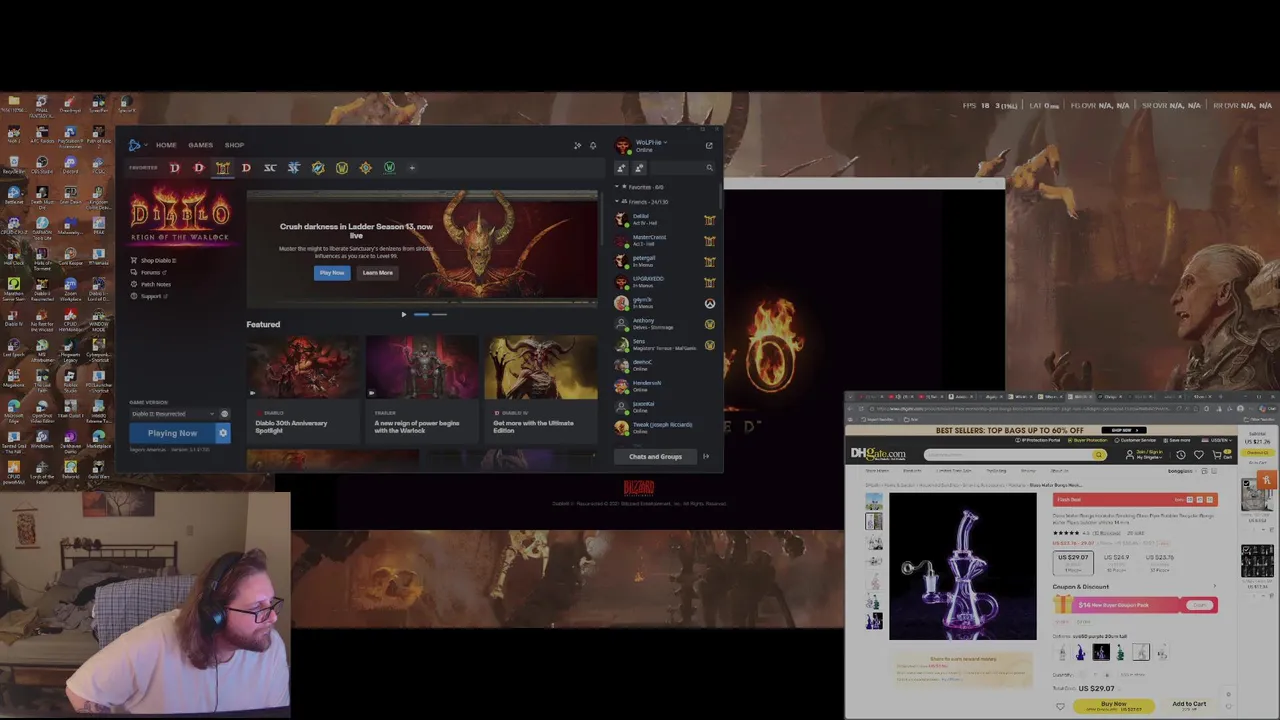Open DHgate shopping cart icon
Screen dimensions: 1280x720
[1216, 455]
